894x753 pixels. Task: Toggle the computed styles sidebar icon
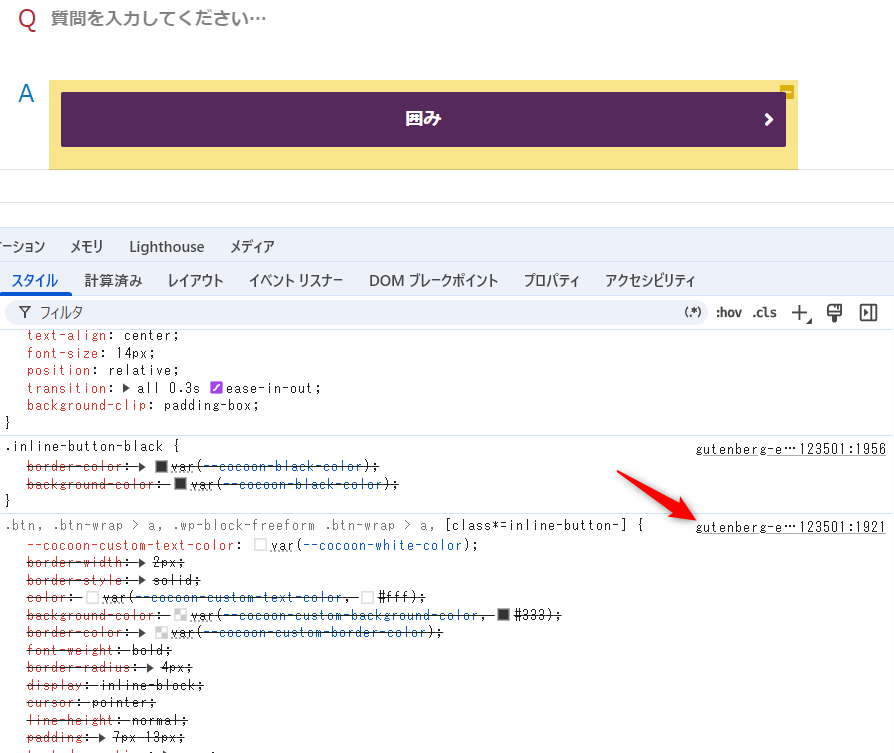[x=868, y=313]
